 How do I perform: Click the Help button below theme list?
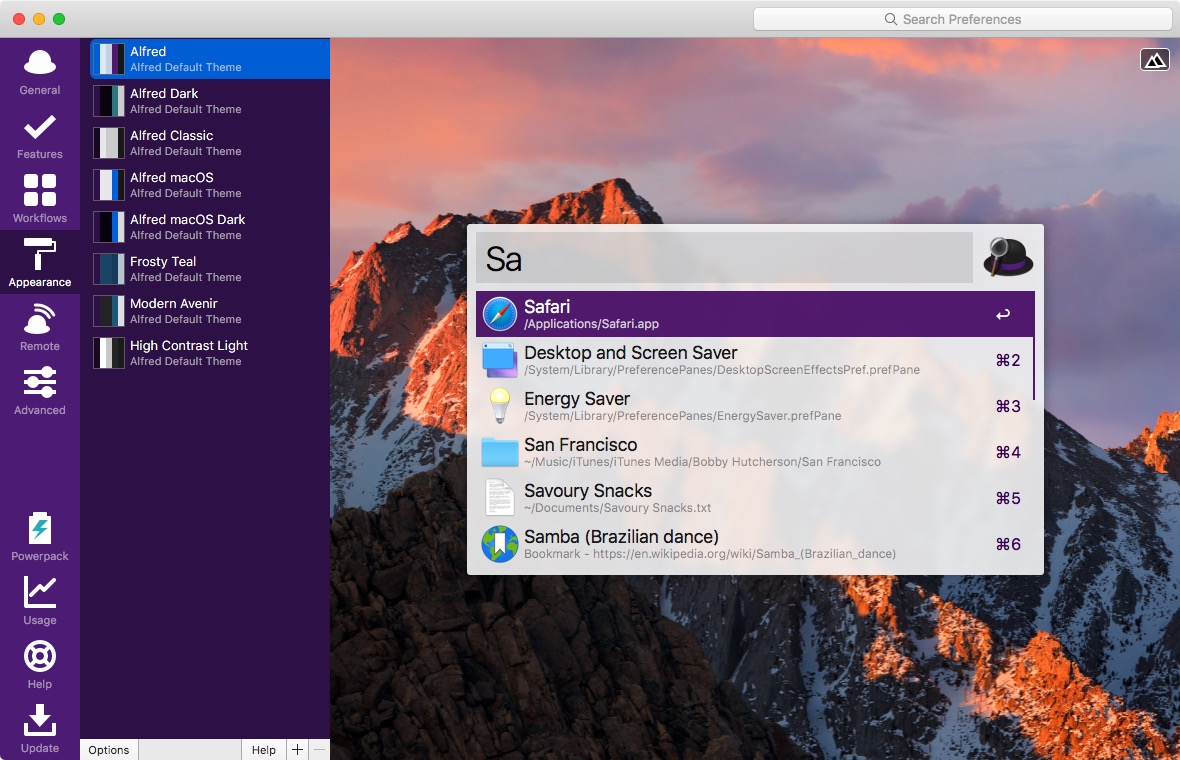tap(264, 750)
